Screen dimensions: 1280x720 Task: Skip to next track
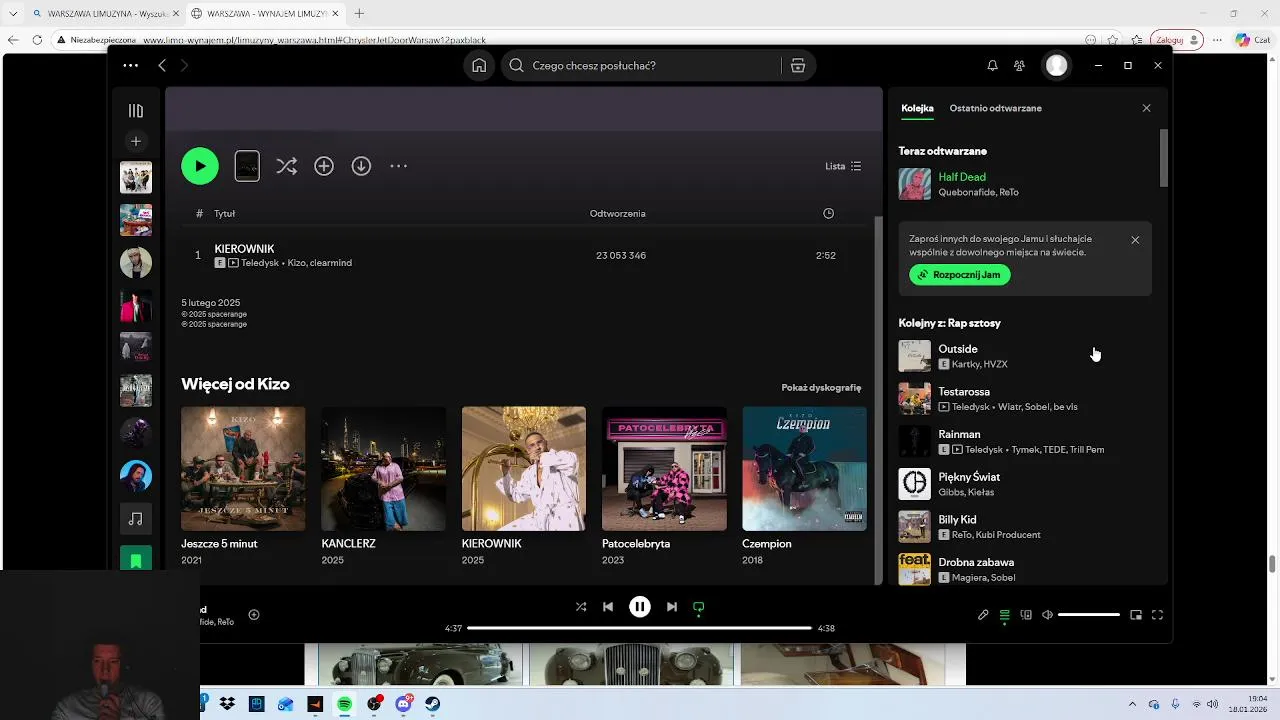point(672,607)
